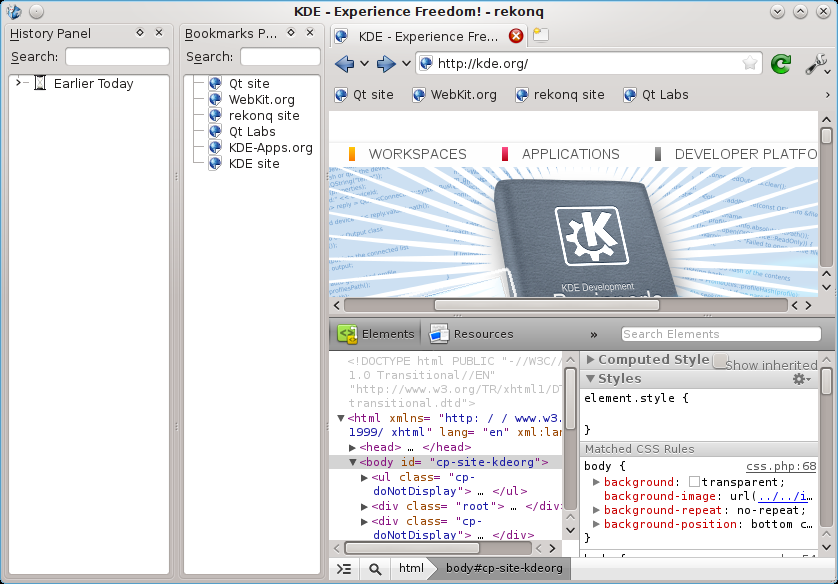Viewport: 838px width, 584px height.
Task: Select KDE site in Bookmarks Panel
Action: (x=254, y=164)
